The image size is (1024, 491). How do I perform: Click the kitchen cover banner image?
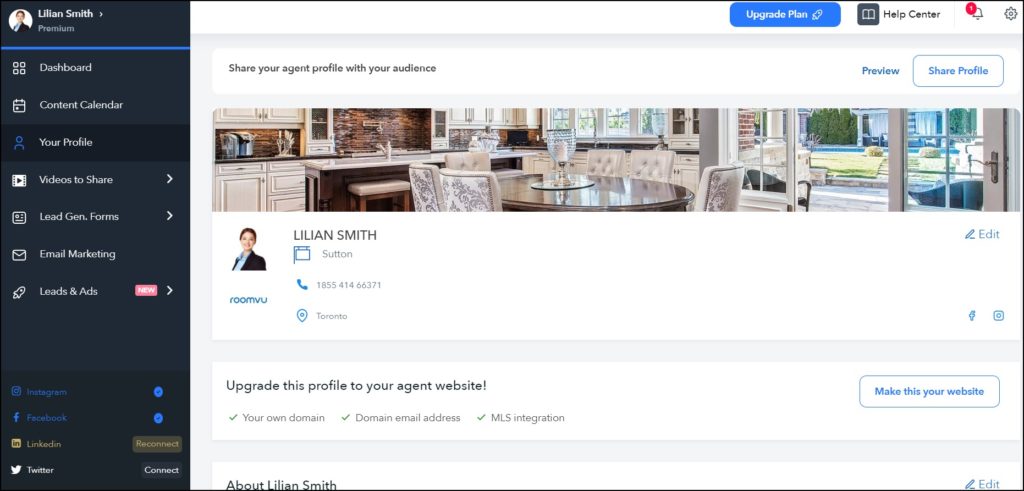pyautogui.click(x=616, y=160)
